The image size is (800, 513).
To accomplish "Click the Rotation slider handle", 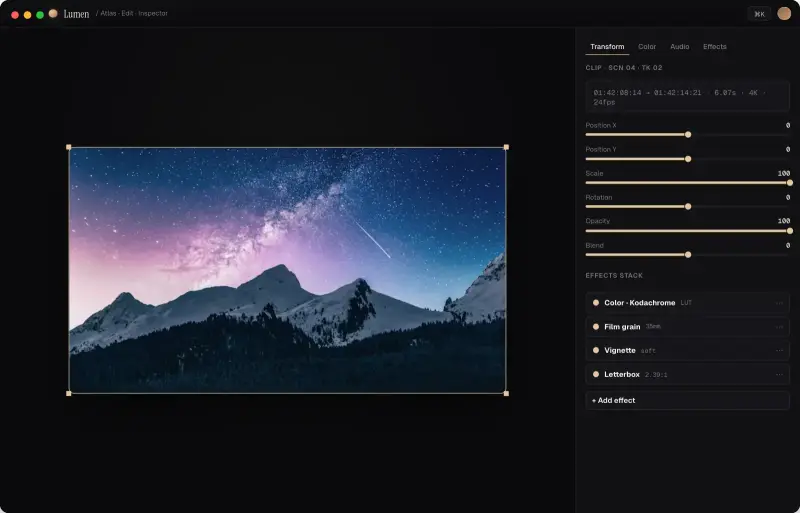I will pos(688,207).
